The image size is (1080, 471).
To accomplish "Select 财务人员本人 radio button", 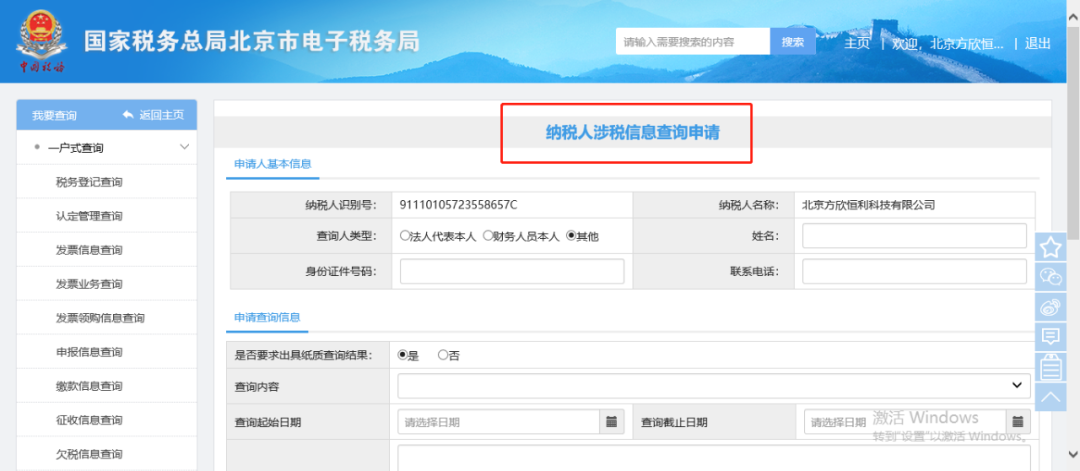I will (x=488, y=236).
